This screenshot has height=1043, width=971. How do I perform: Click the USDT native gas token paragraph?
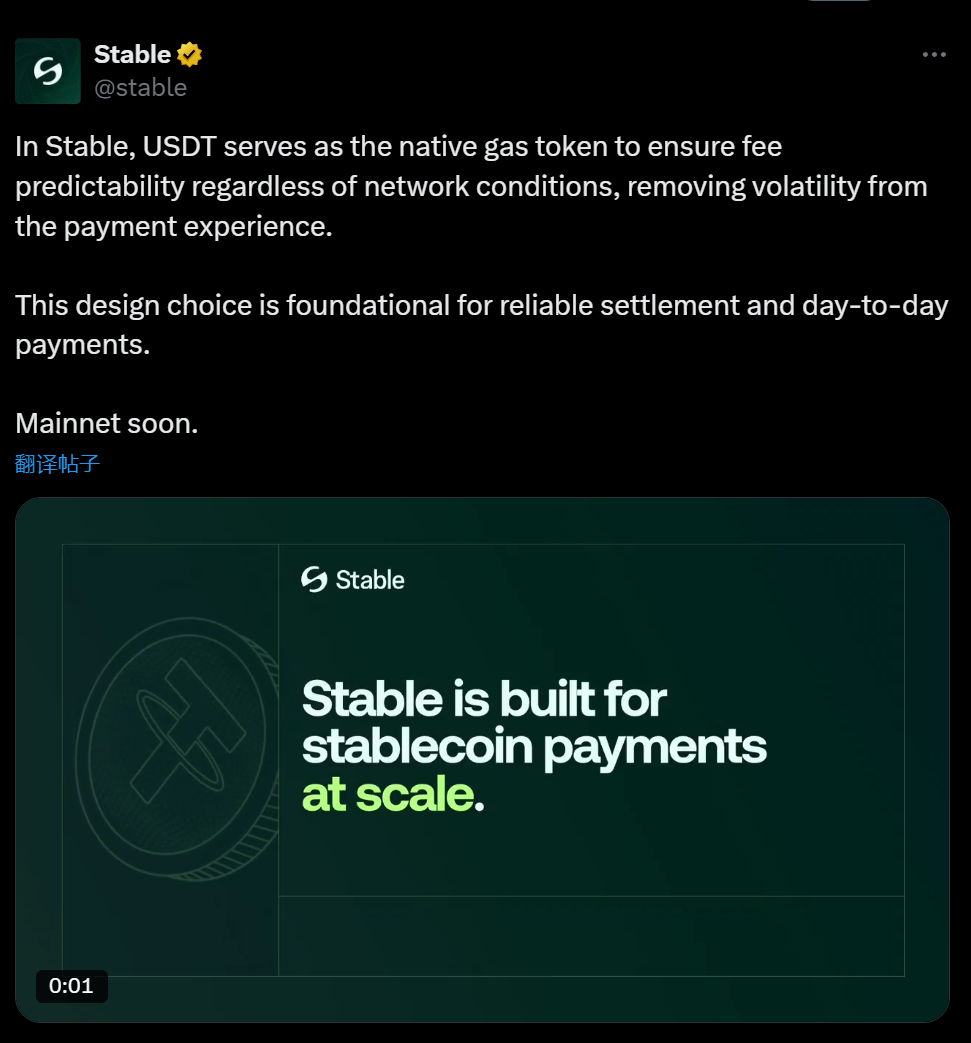point(398,147)
